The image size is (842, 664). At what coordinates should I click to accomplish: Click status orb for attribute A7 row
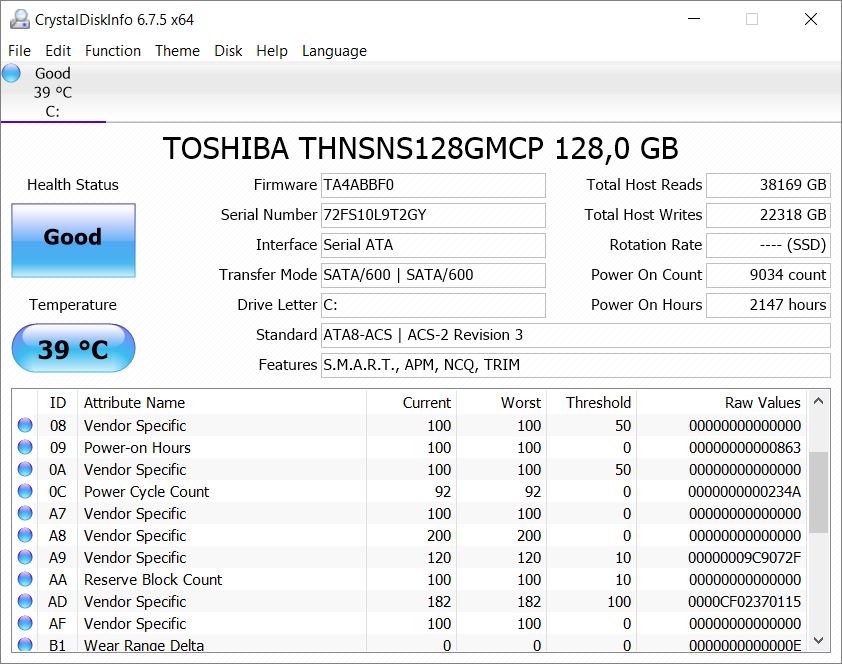[25, 513]
